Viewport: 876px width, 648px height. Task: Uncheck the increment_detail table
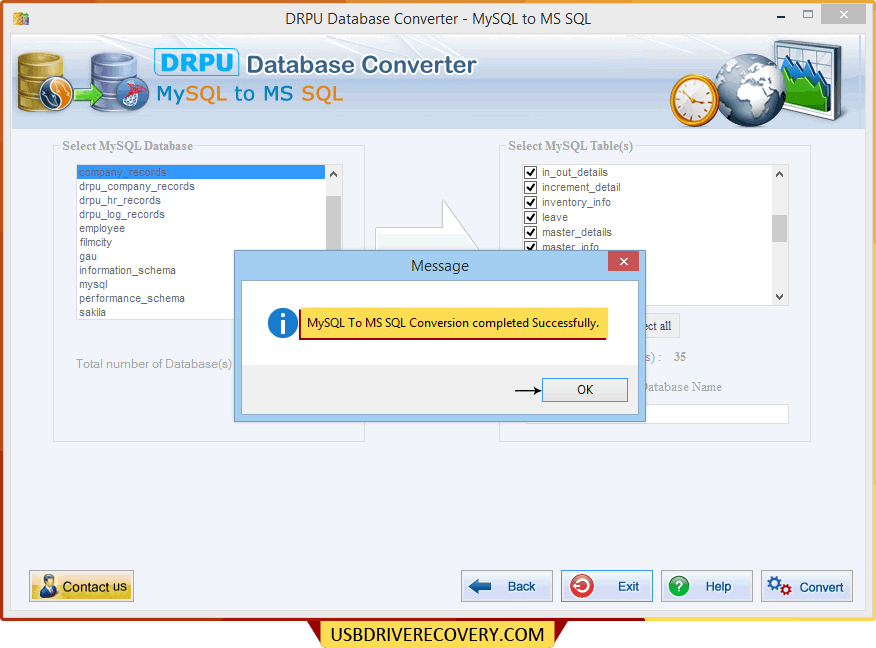point(530,187)
